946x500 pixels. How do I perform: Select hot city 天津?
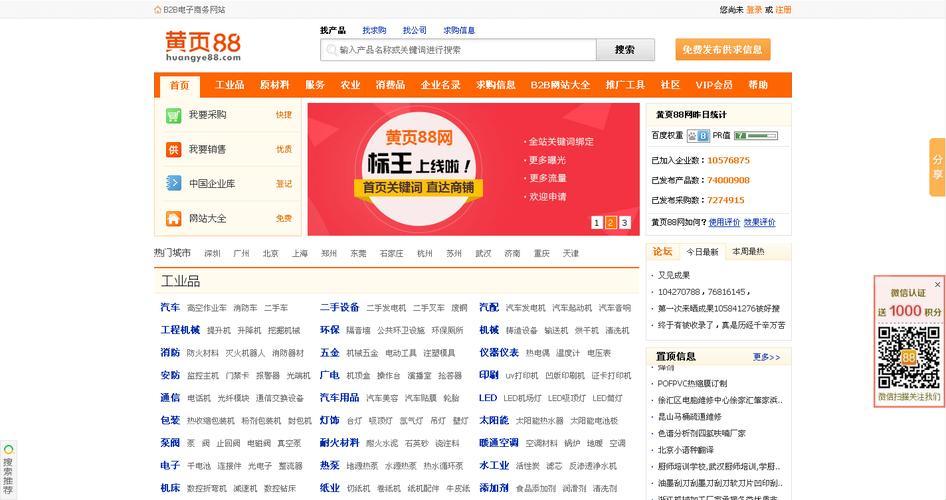(x=571, y=253)
